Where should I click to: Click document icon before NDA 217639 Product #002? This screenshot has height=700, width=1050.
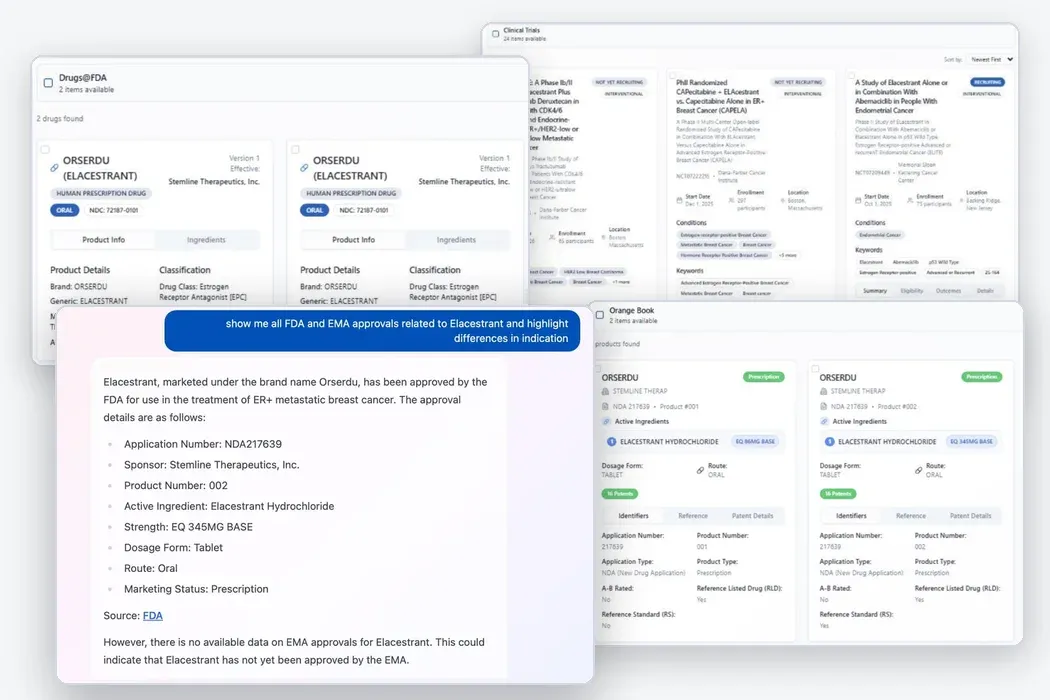pyautogui.click(x=824, y=407)
